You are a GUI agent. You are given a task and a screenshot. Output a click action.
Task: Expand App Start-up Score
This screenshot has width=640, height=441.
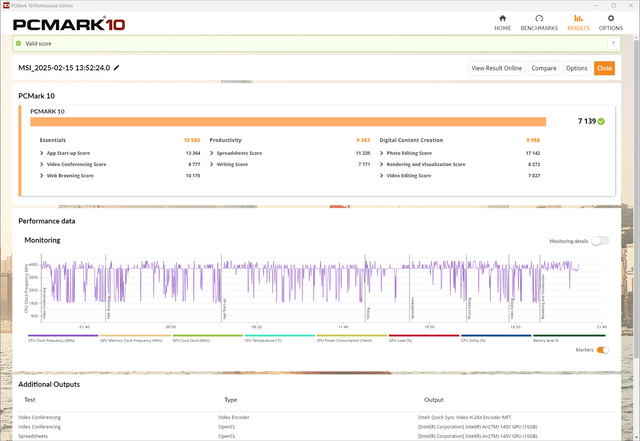(x=42, y=153)
